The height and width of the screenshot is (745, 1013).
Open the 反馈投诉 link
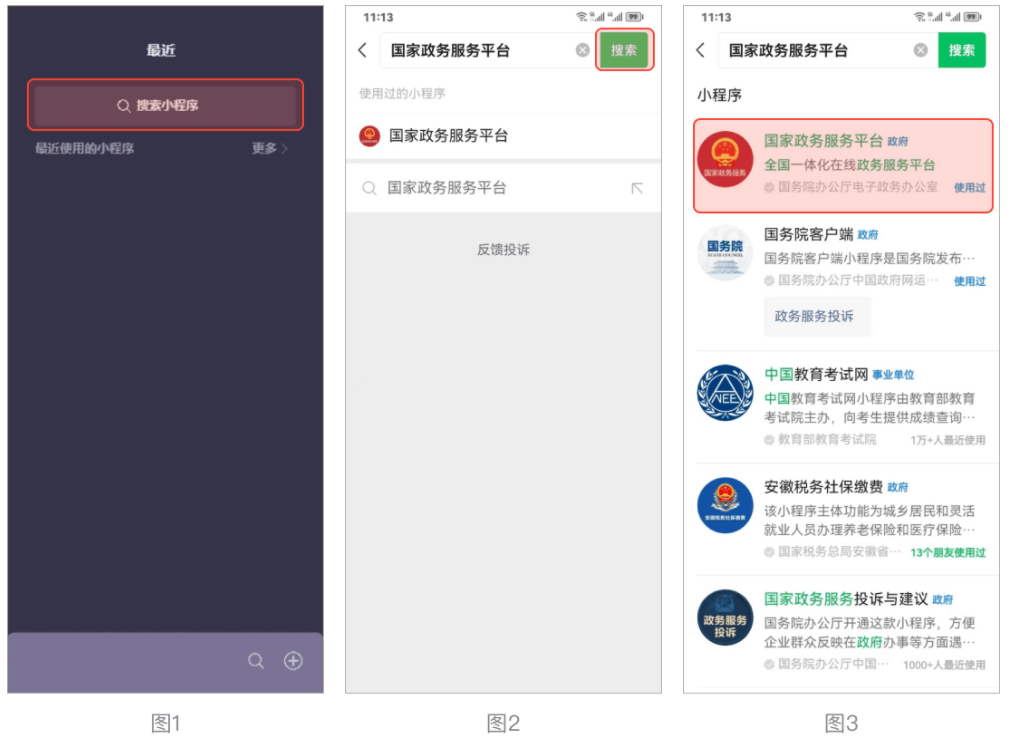503,249
